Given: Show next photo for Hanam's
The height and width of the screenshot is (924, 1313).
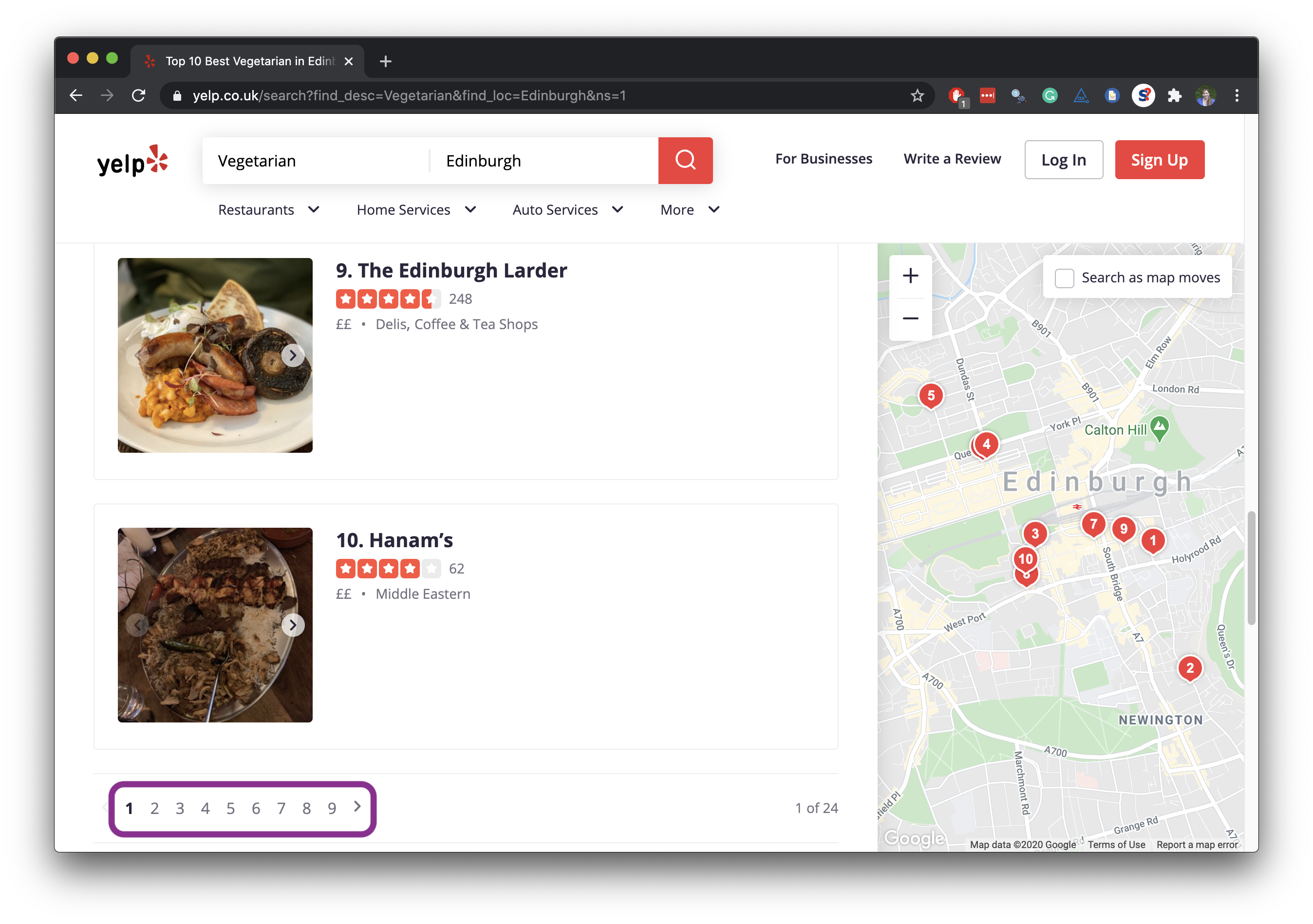Looking at the screenshot, I should click(293, 625).
